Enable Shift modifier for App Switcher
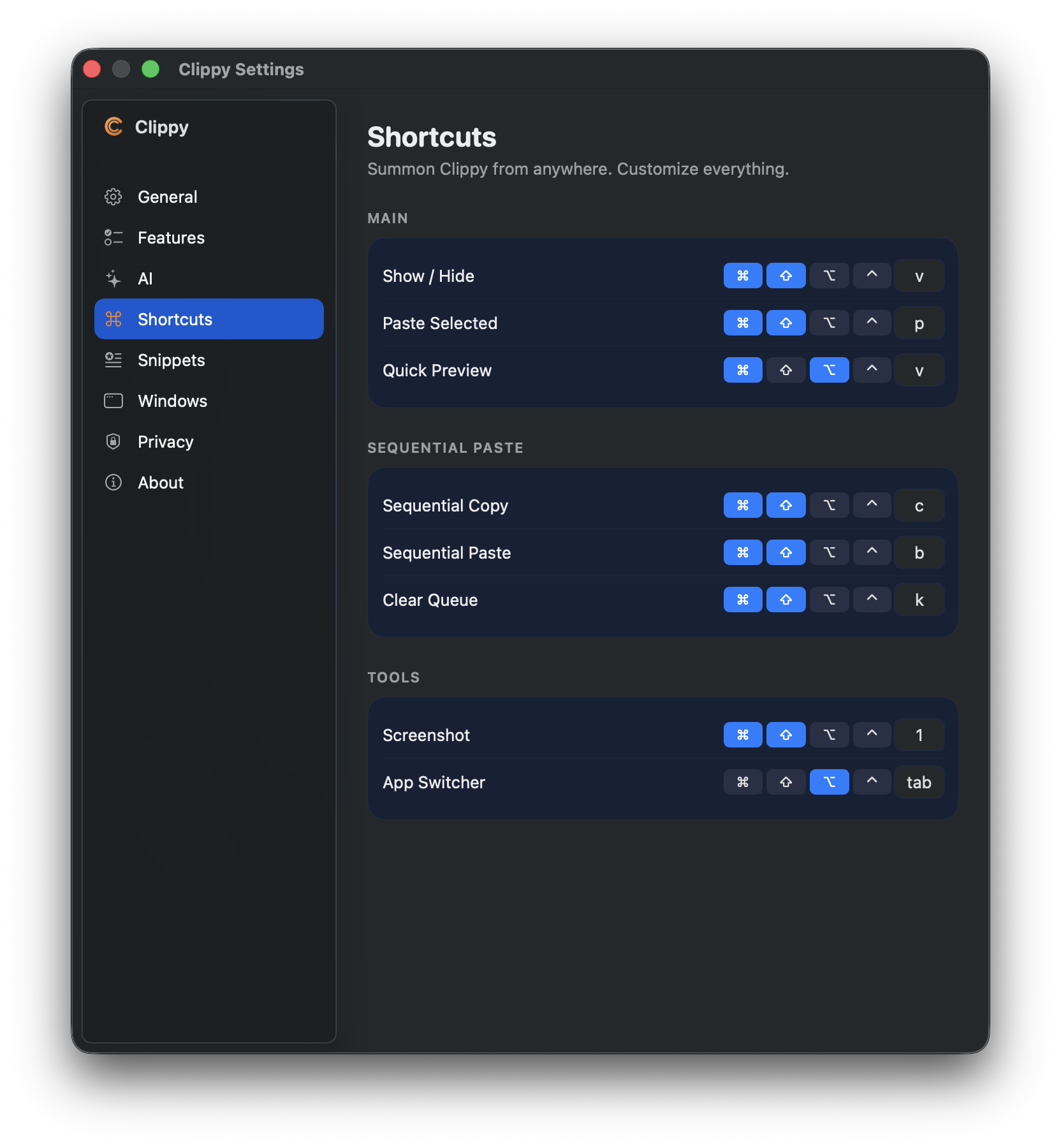The image size is (1061, 1148). click(x=786, y=783)
